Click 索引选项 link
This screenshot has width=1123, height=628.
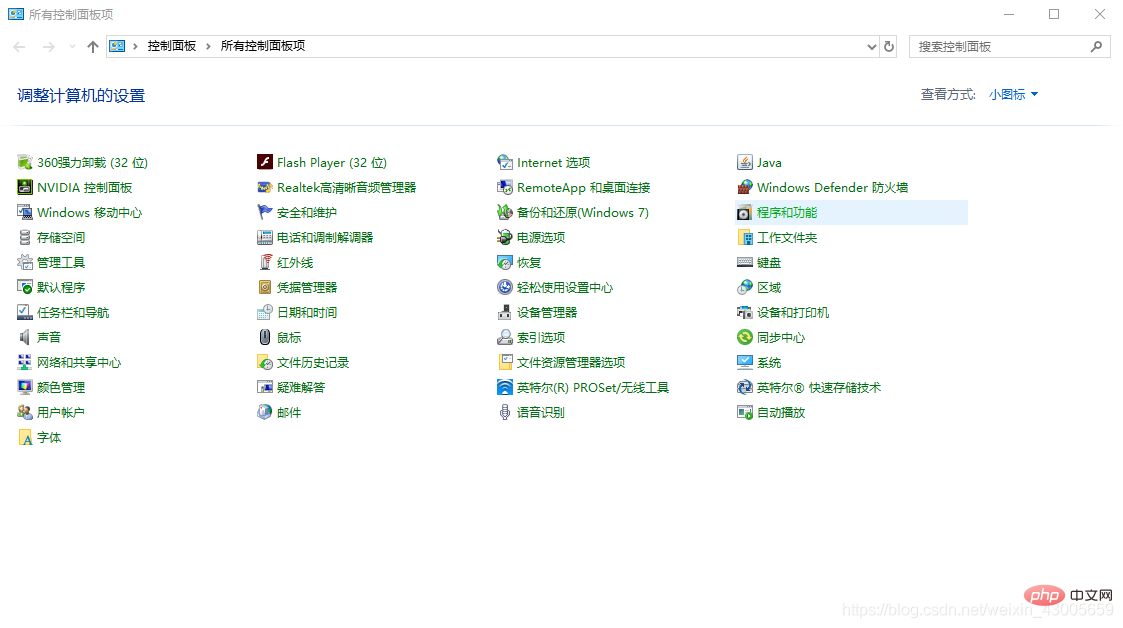(x=541, y=337)
